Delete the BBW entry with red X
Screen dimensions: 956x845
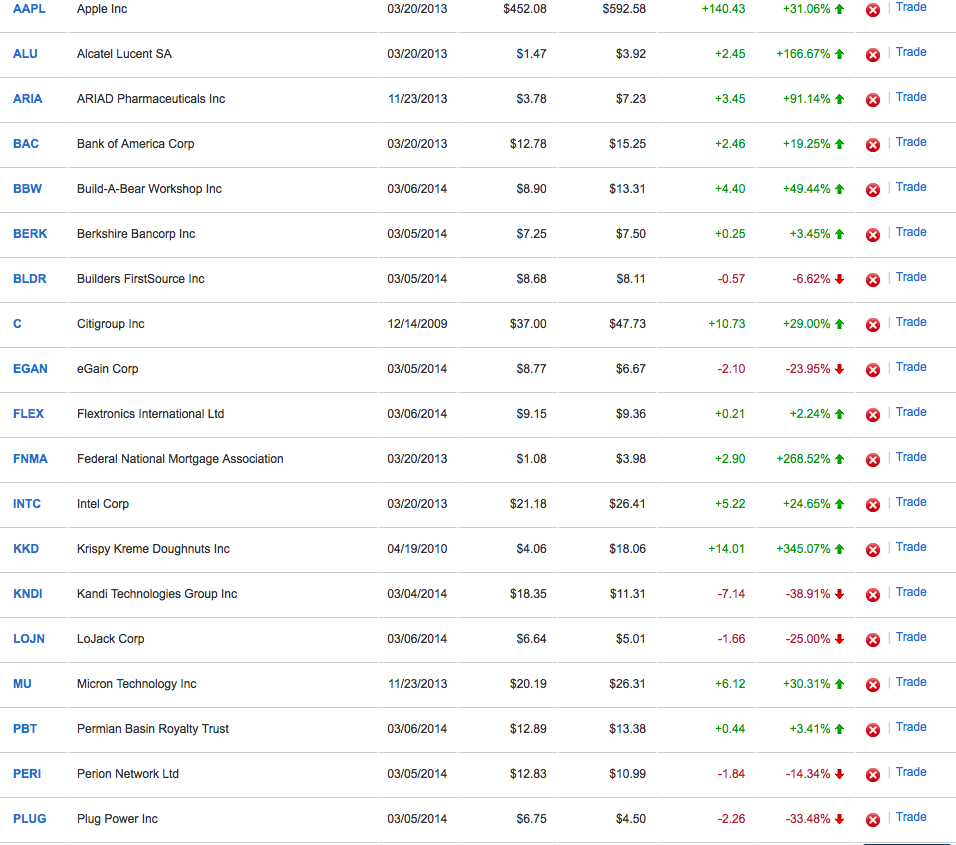872,190
